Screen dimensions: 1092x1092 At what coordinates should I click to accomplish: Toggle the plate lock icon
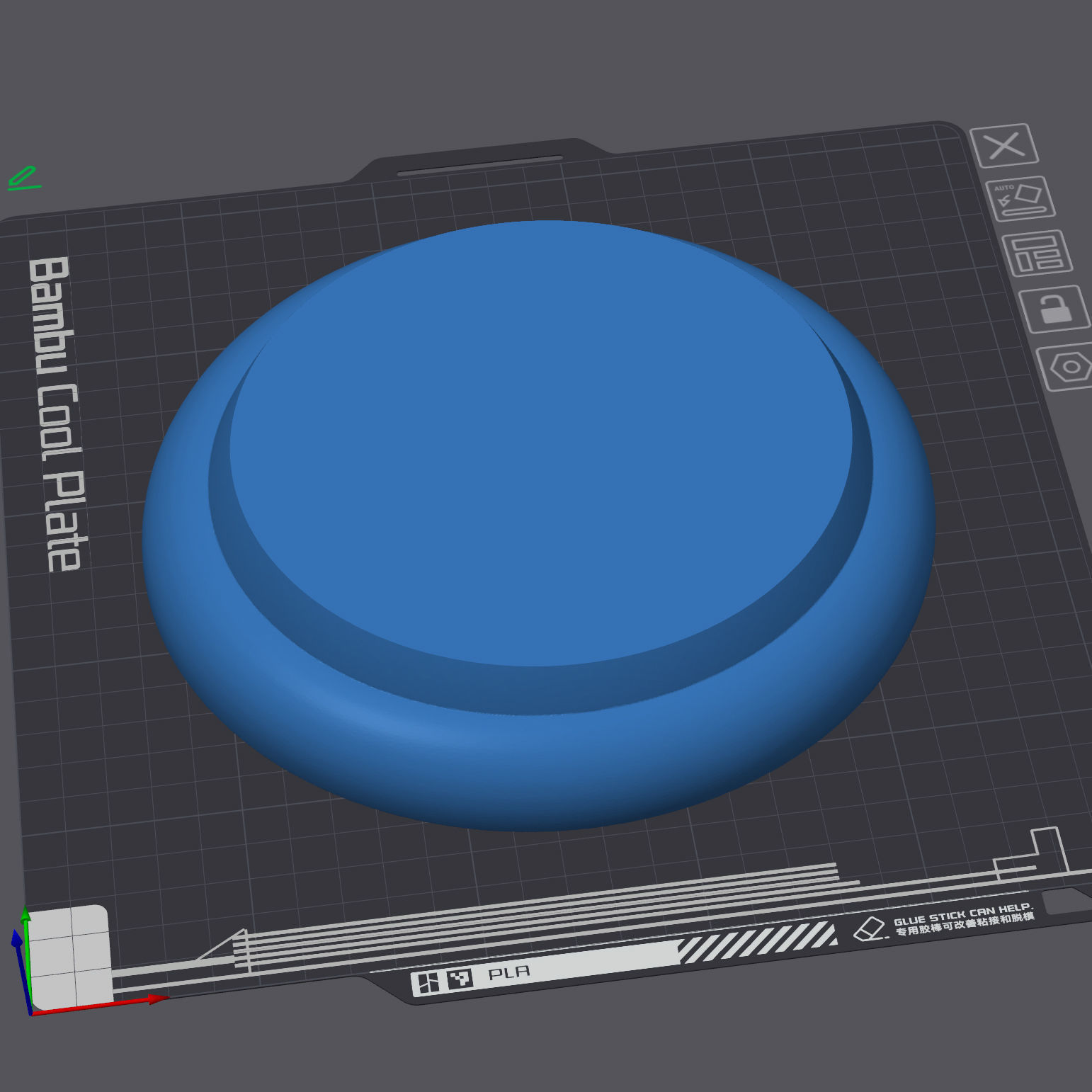coord(1055,309)
